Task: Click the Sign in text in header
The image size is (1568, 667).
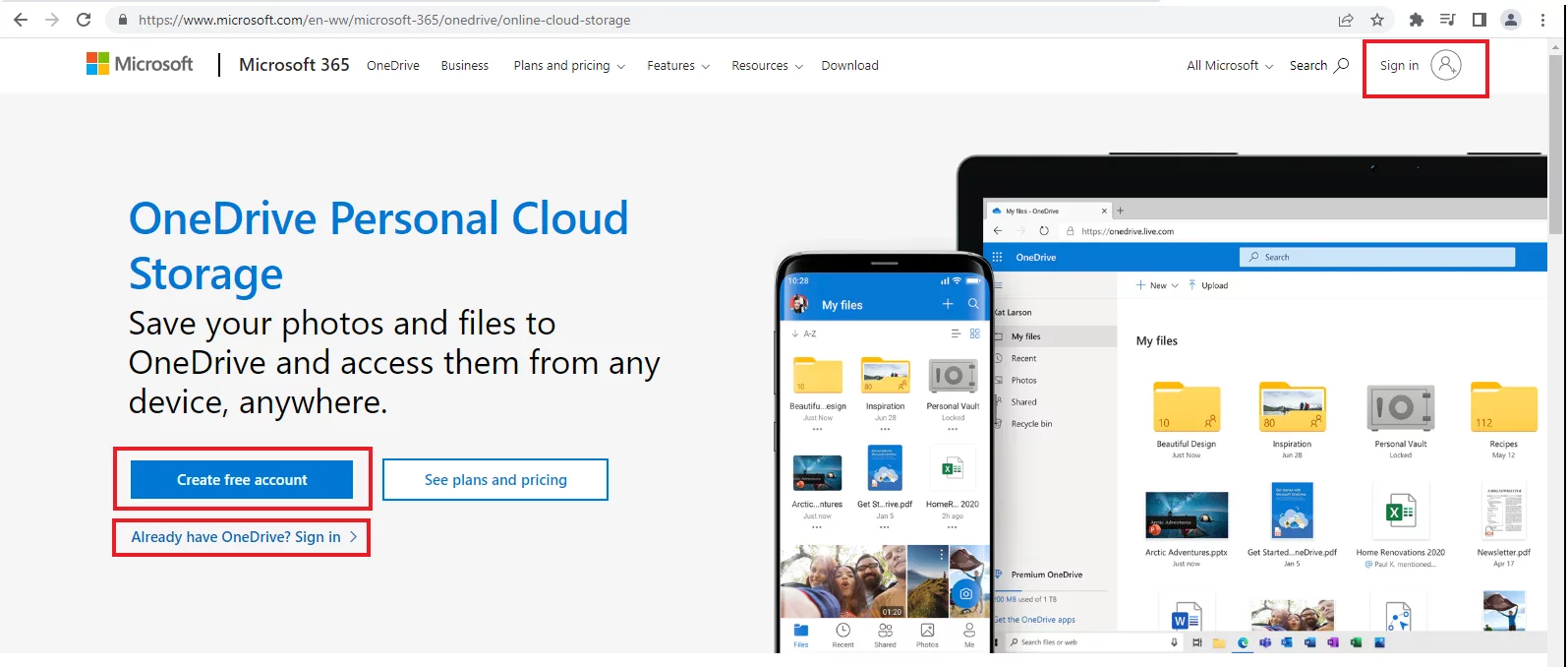Action: tap(1399, 66)
